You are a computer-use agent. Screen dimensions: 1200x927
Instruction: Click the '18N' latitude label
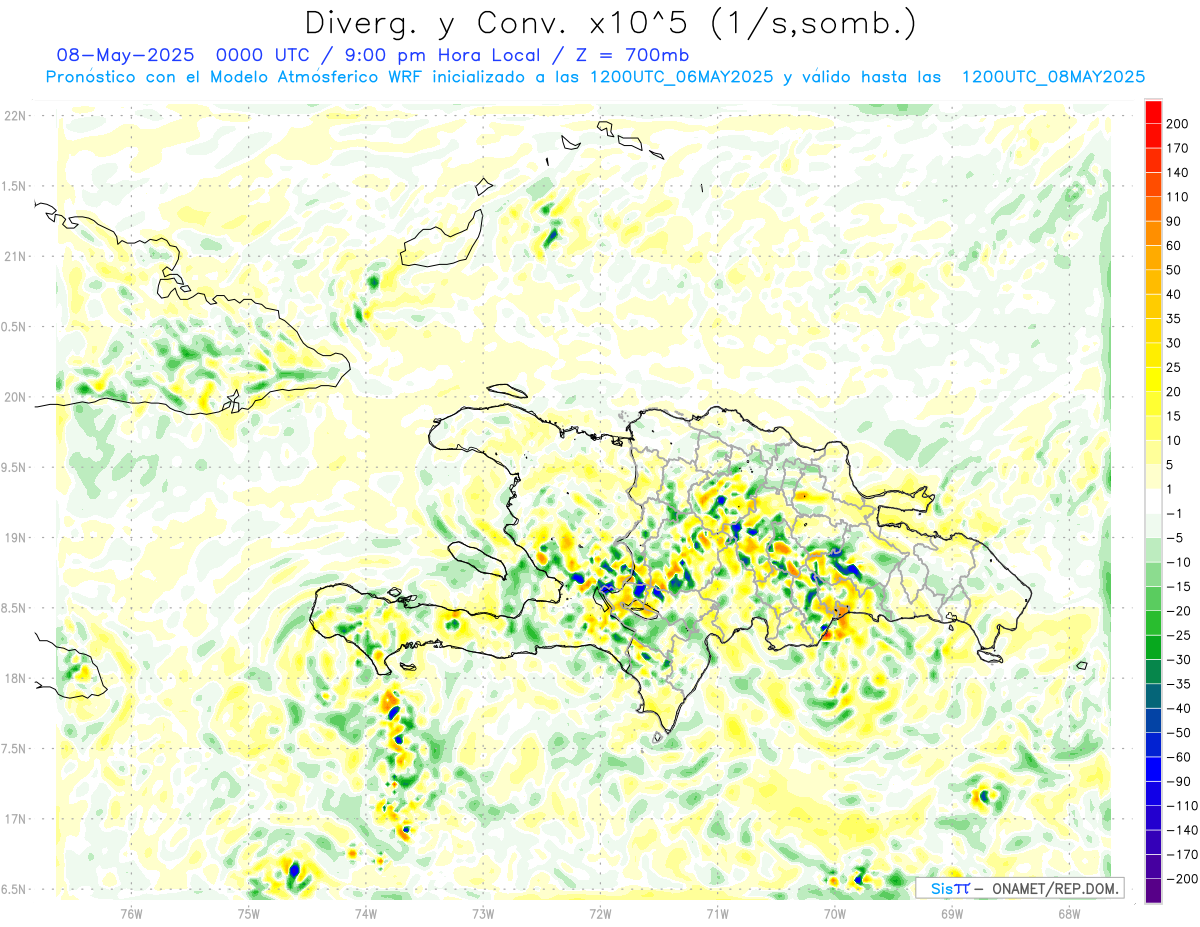[x=15, y=679]
